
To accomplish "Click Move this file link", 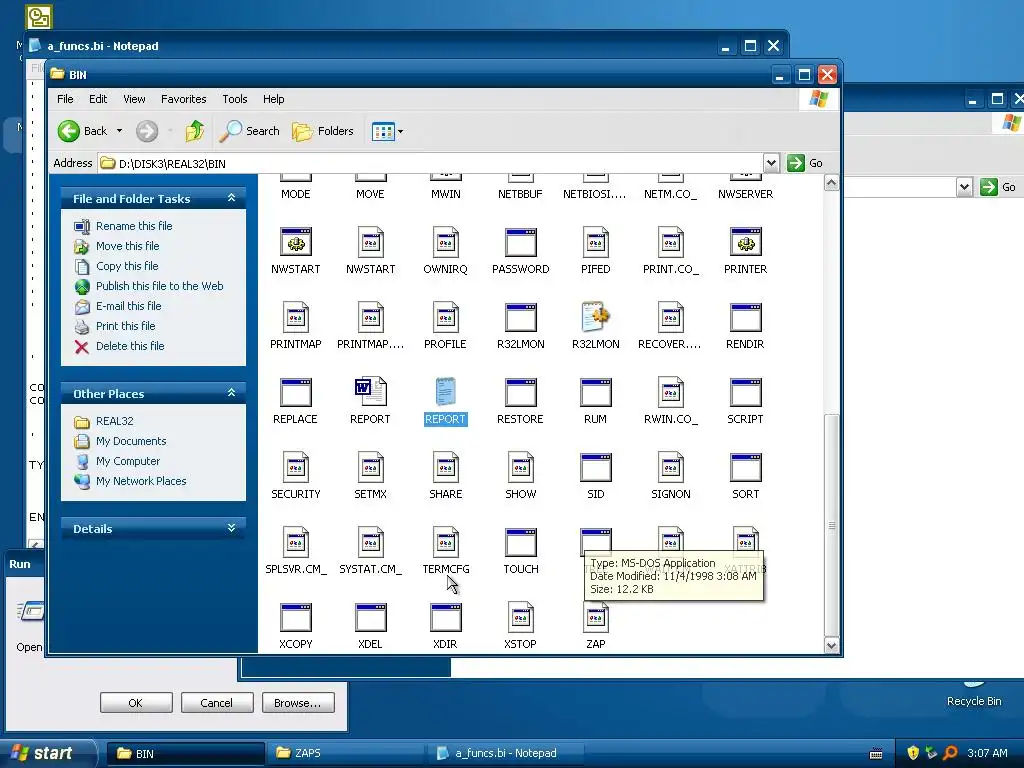I will tap(127, 246).
